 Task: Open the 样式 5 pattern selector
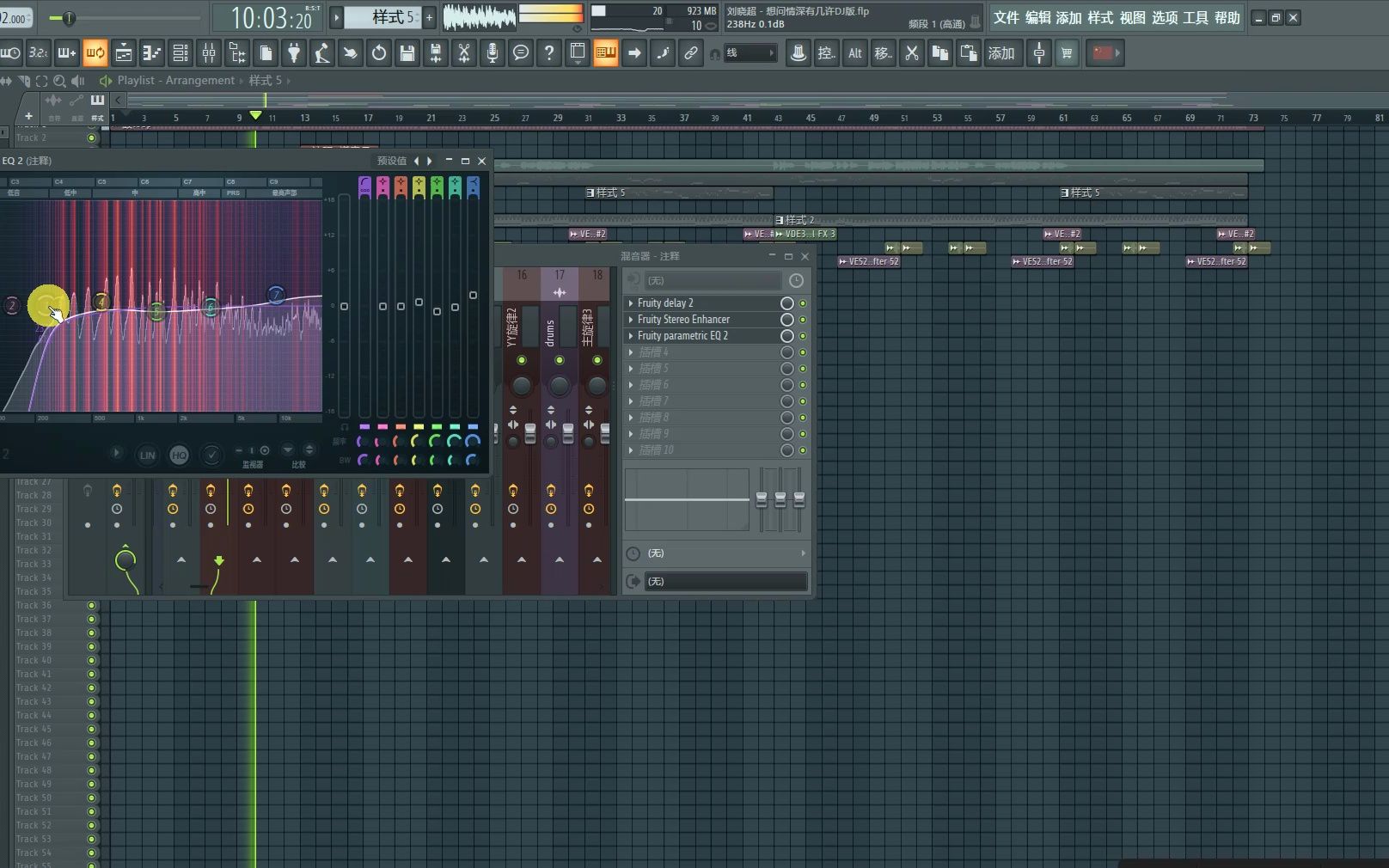coord(381,17)
